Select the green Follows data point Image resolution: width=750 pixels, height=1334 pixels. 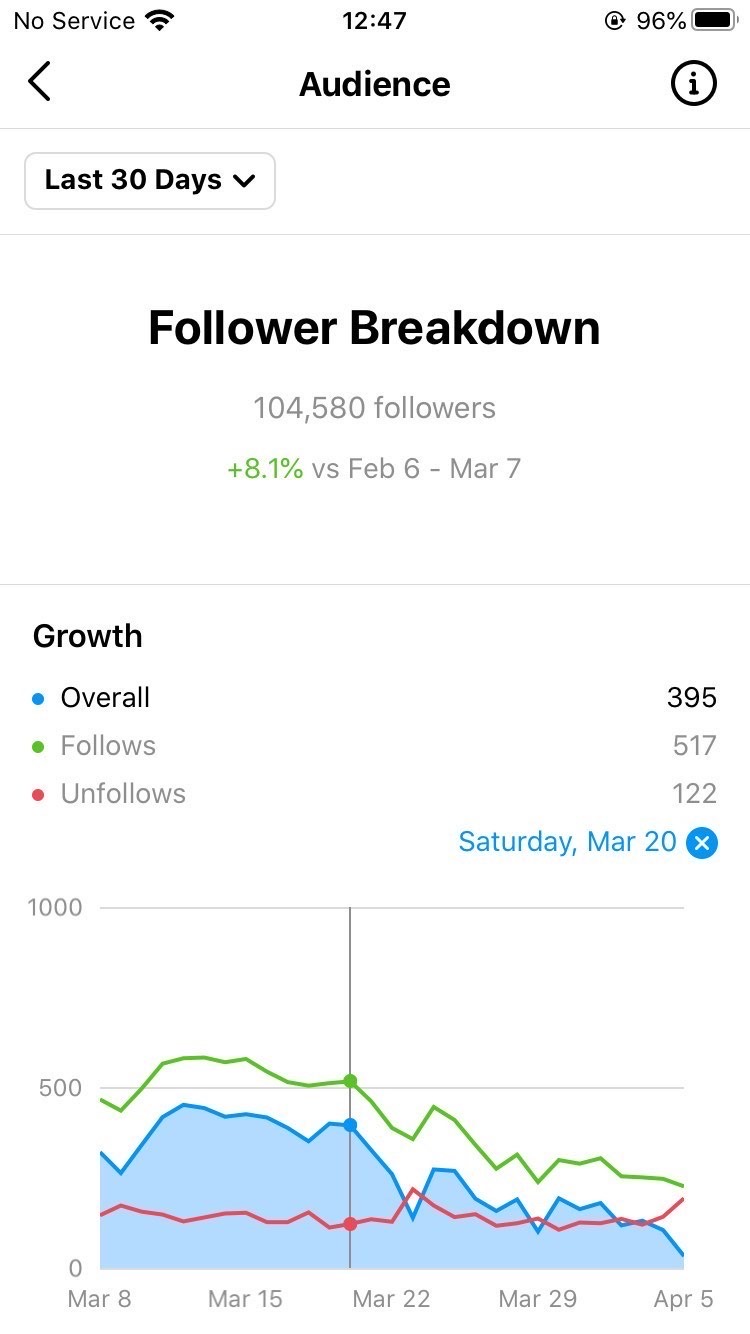(x=350, y=1081)
